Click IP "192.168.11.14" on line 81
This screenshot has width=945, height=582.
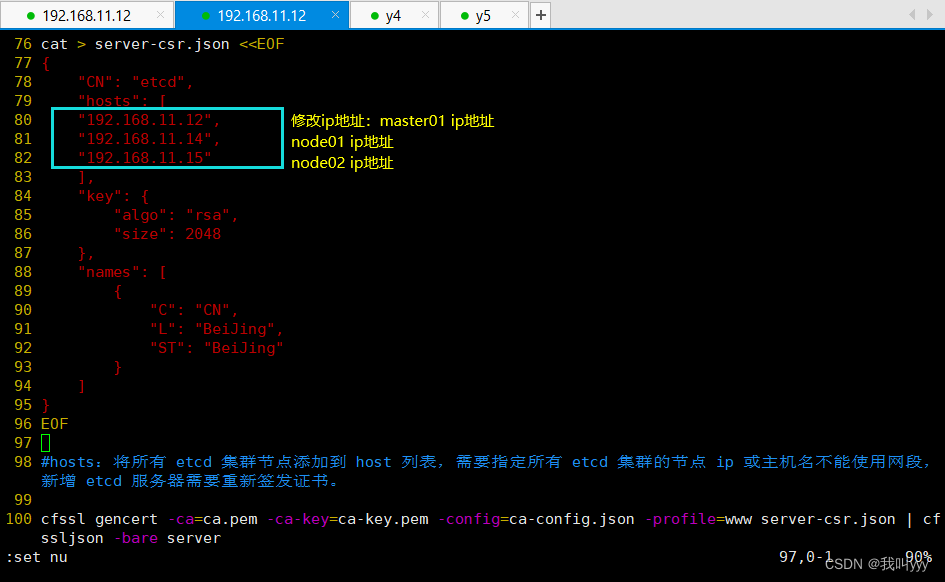click(145, 139)
